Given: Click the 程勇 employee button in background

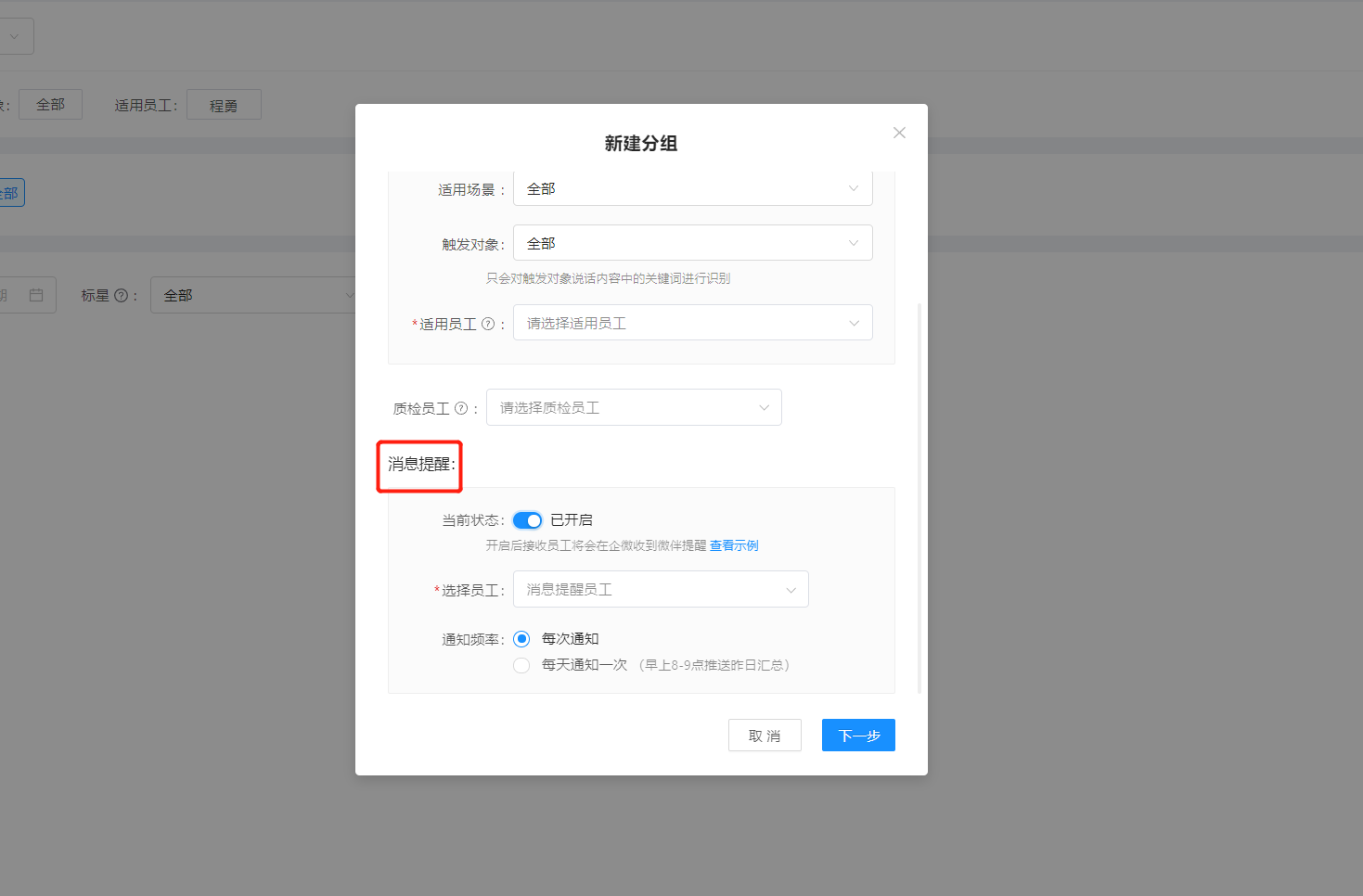Looking at the screenshot, I should [224, 105].
